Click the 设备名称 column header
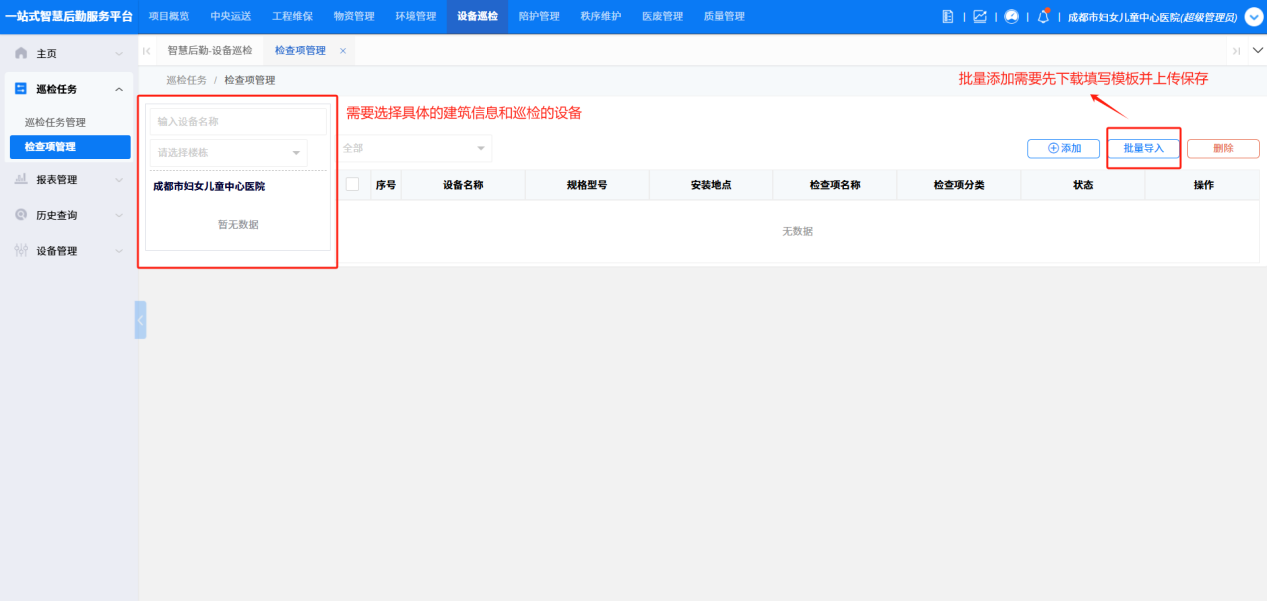 463,185
